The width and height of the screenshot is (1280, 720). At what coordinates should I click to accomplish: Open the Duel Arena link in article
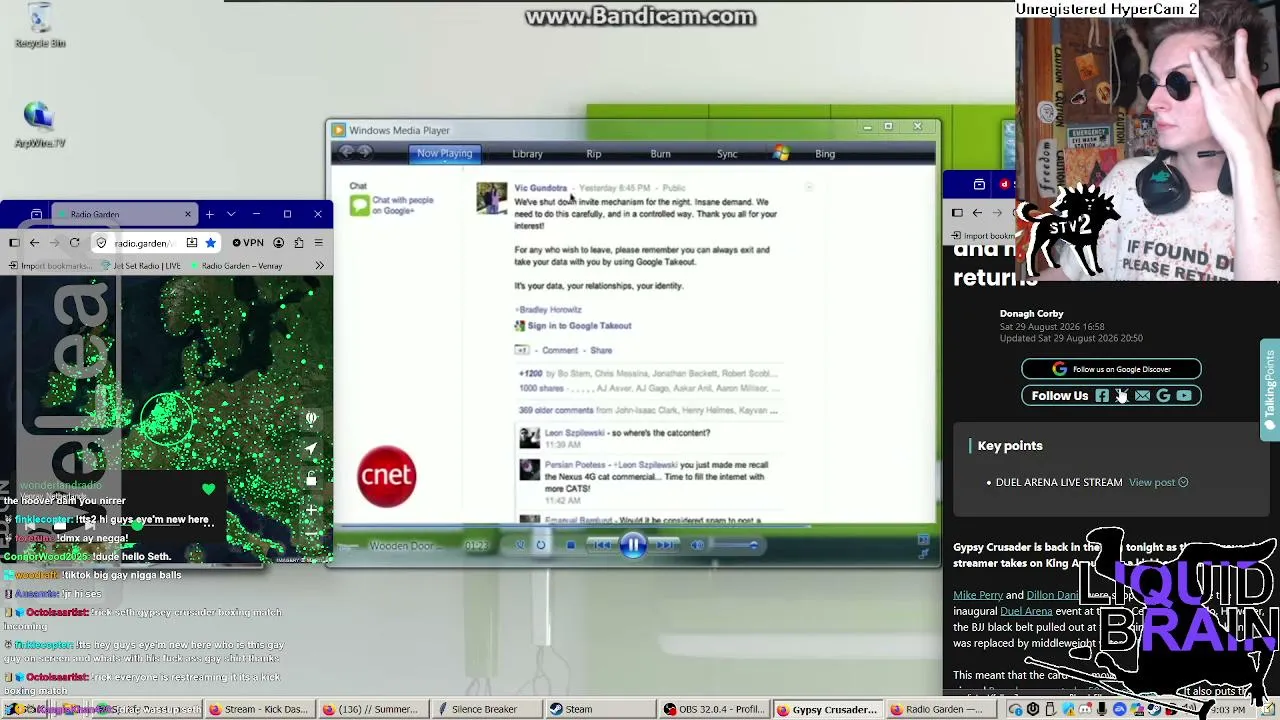(1026, 611)
